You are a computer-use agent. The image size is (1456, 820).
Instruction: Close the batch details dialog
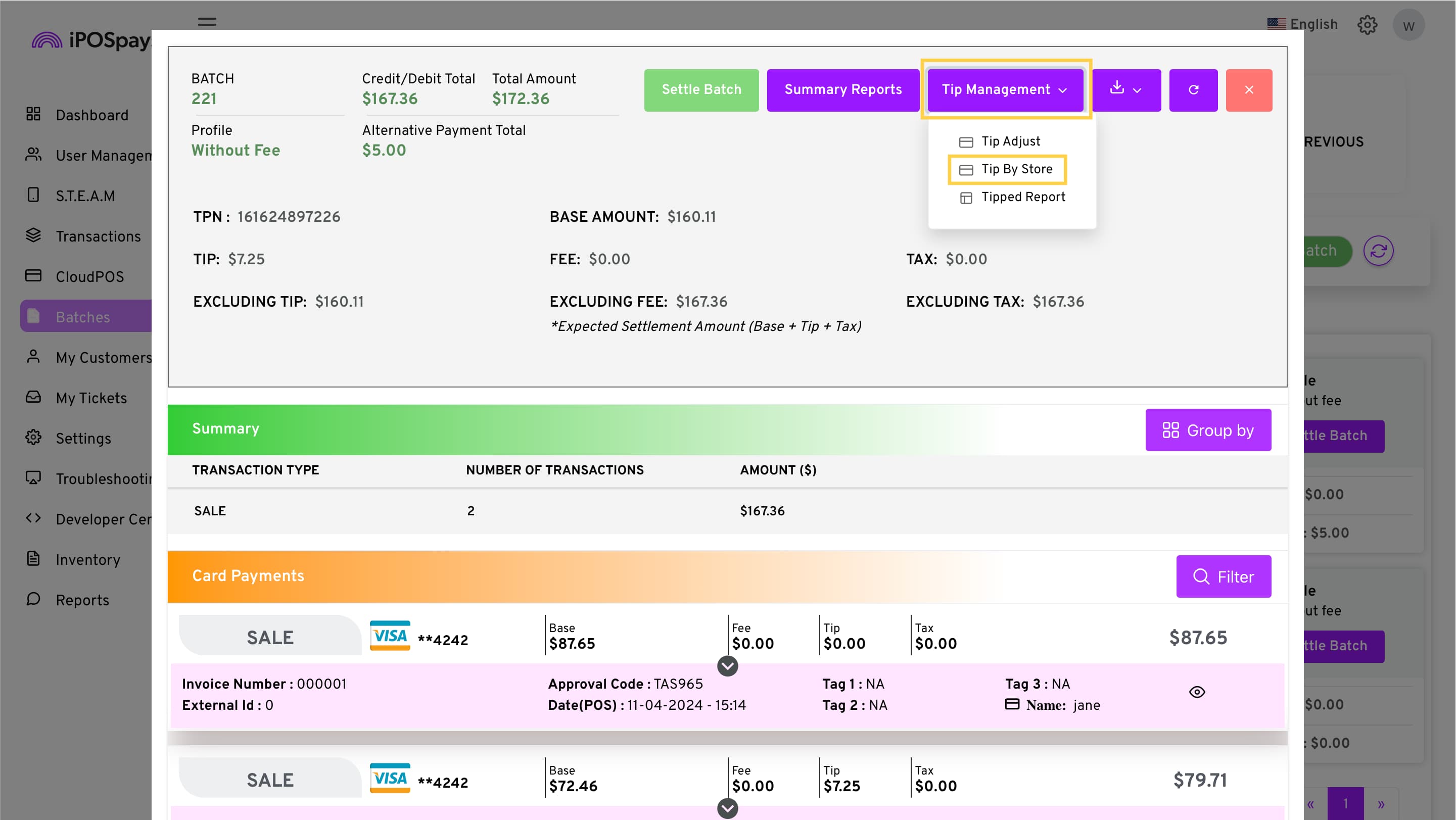point(1249,90)
